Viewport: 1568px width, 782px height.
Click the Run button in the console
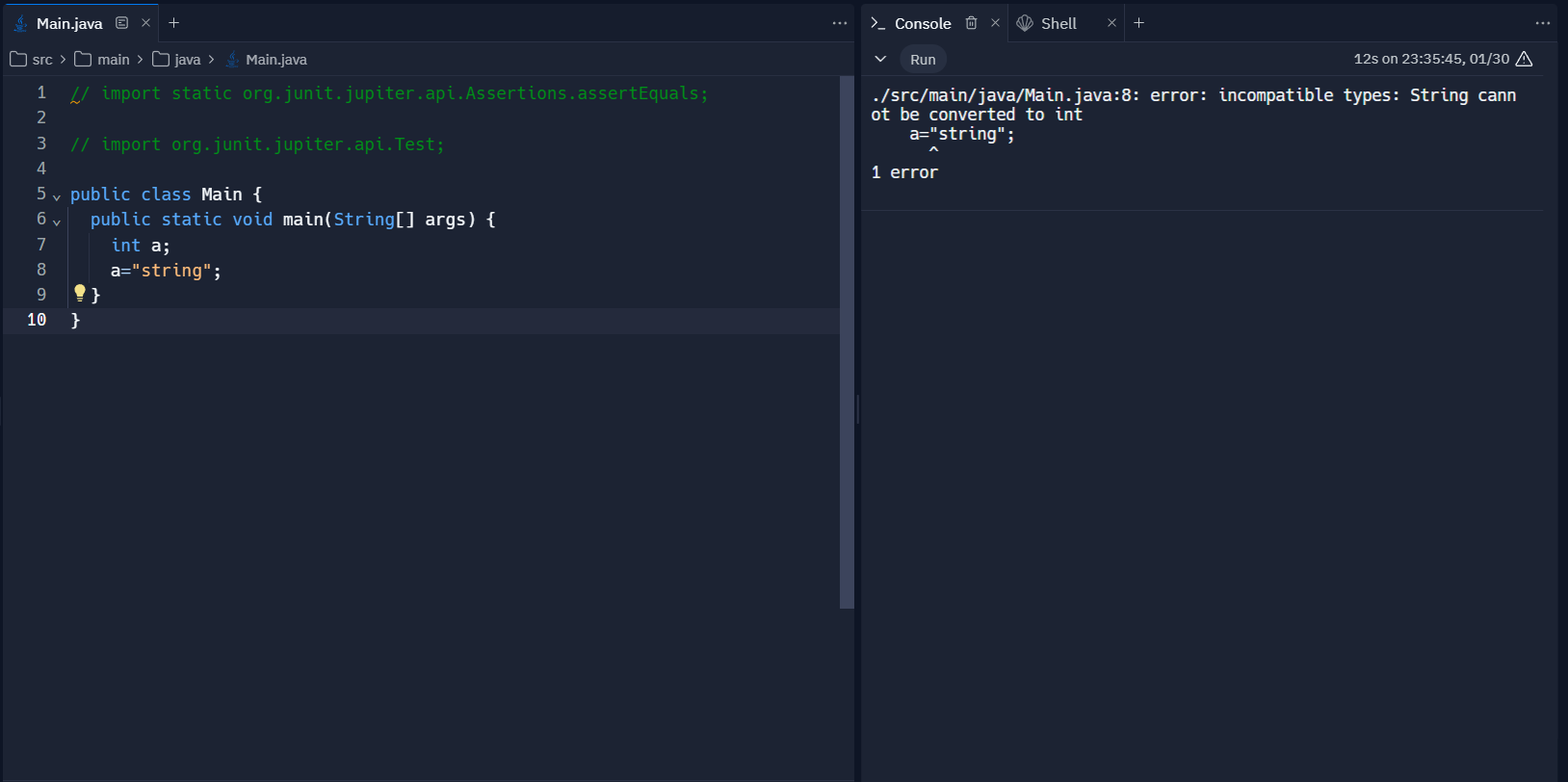tap(923, 60)
